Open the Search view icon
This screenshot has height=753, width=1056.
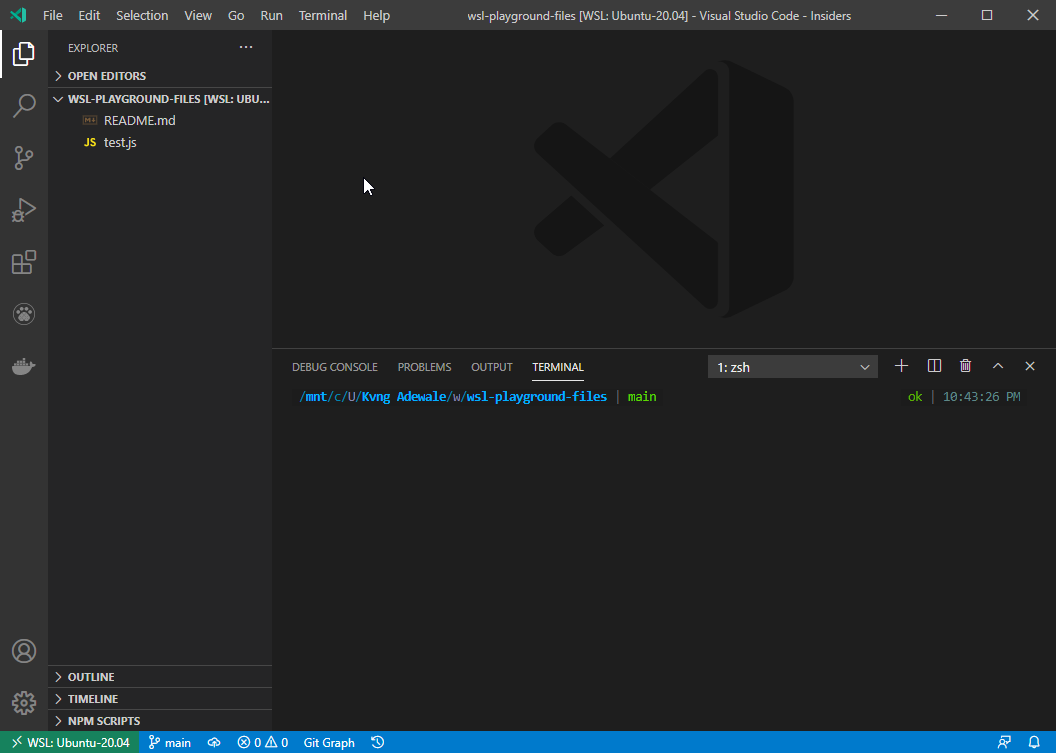24,106
